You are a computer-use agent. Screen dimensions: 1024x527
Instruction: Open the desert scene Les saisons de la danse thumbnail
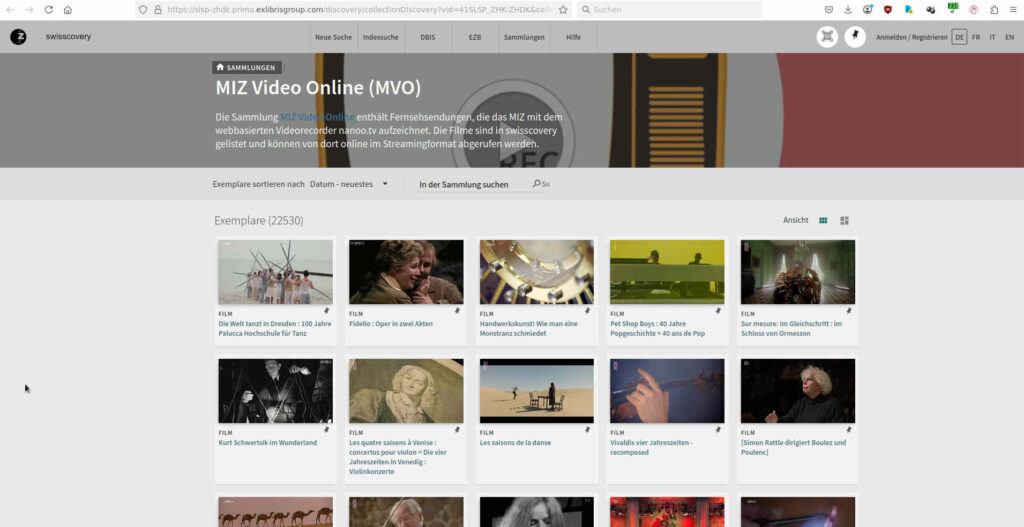pos(537,391)
